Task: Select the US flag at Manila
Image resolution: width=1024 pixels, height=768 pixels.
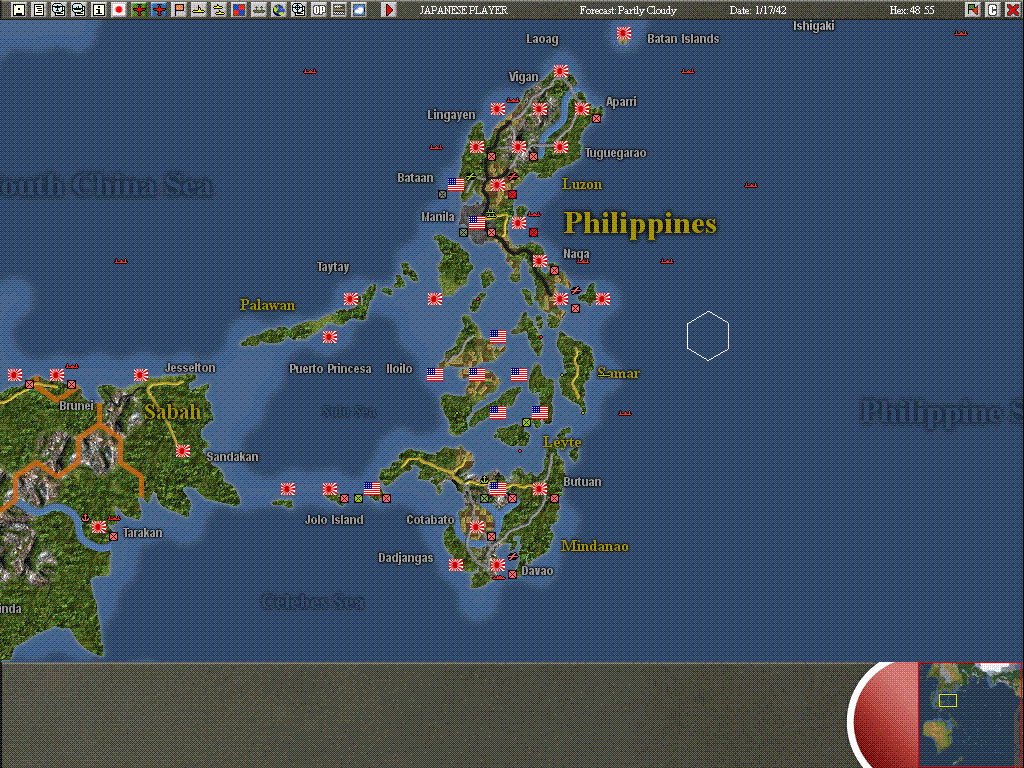Action: click(477, 223)
